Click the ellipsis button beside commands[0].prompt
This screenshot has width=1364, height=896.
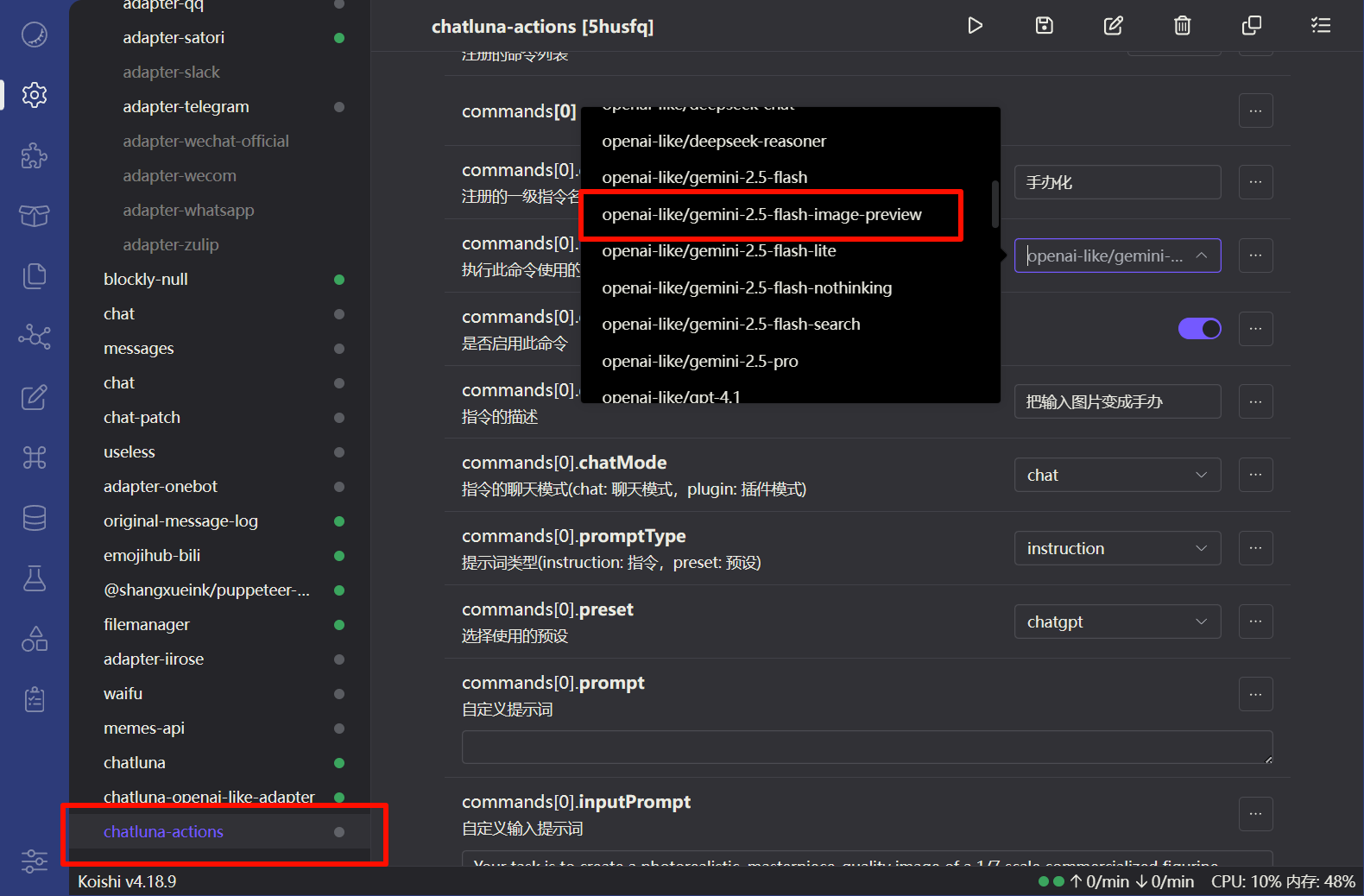point(1255,695)
